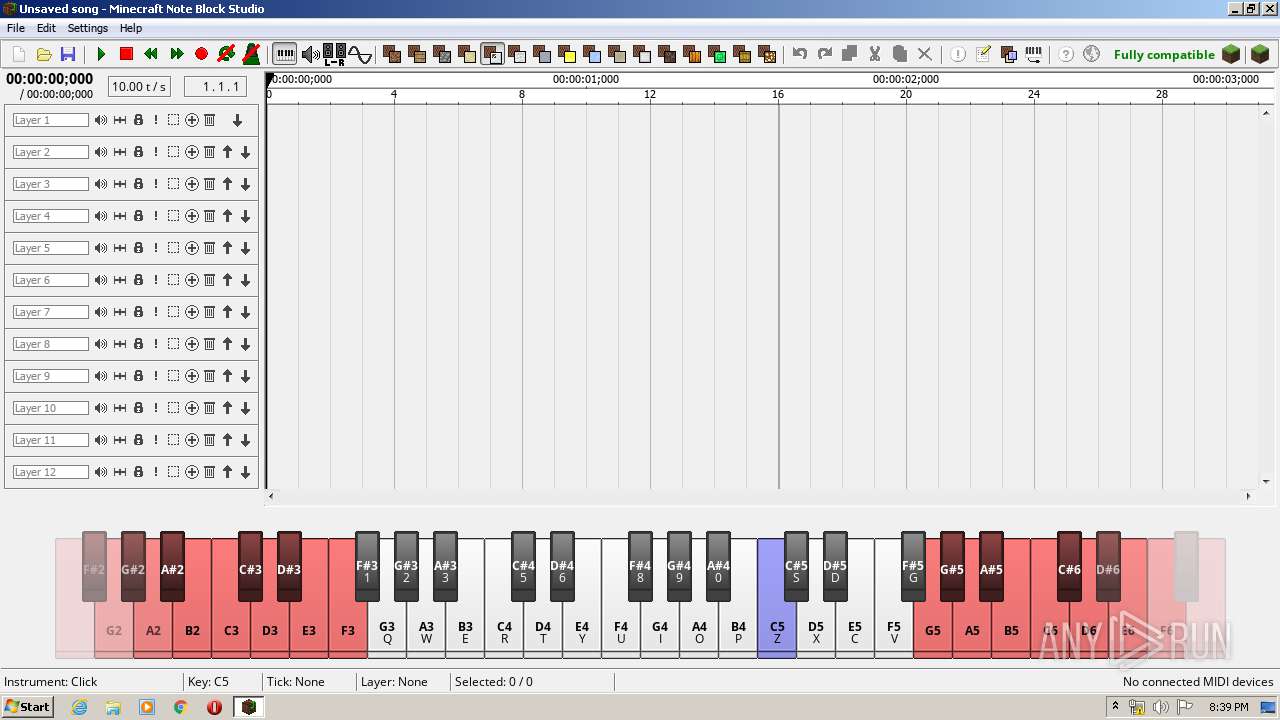Screen dimensions: 1280x720
Task: Solo Layer 3 with exclamation icon
Action: click(156, 184)
